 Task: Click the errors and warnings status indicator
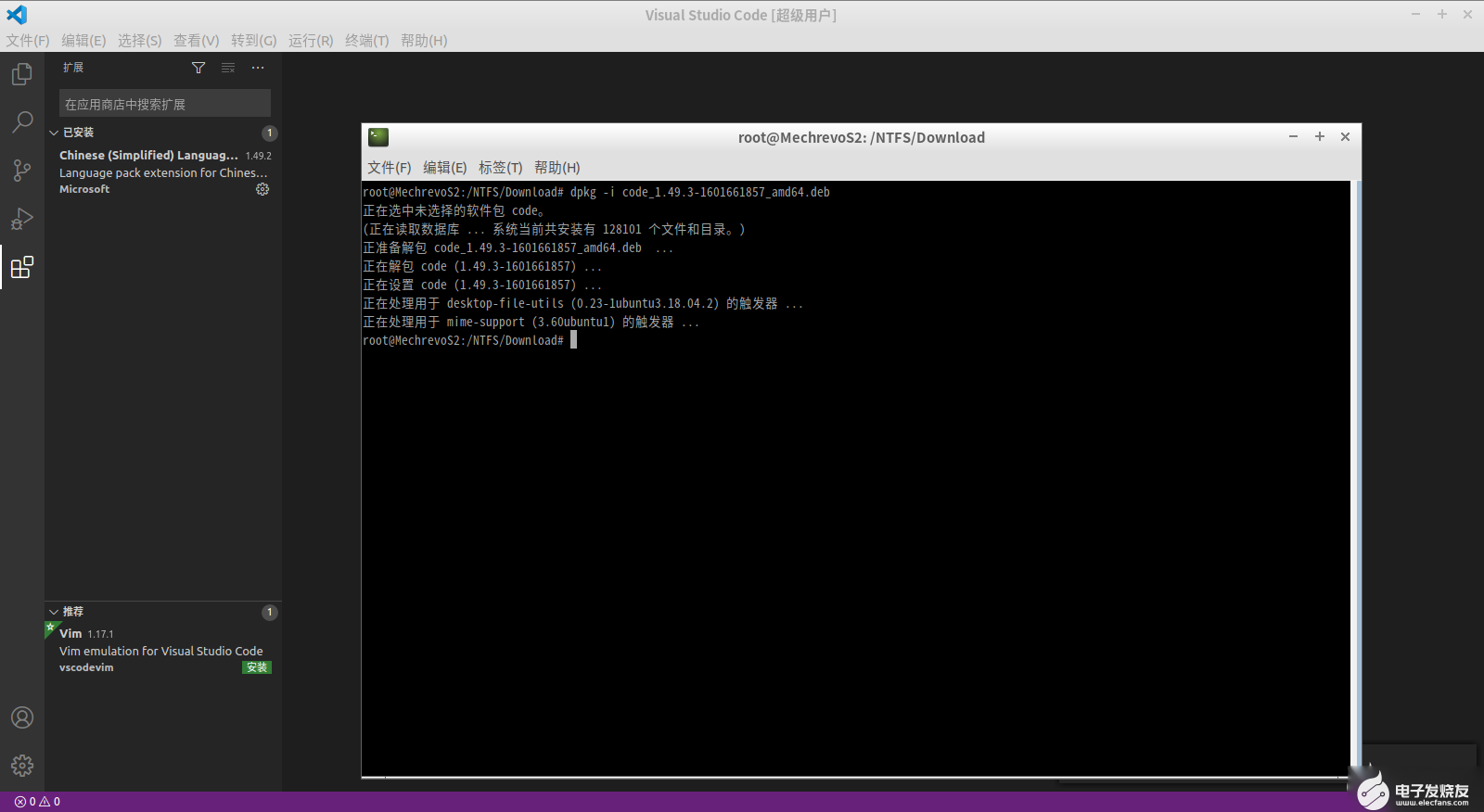37,802
